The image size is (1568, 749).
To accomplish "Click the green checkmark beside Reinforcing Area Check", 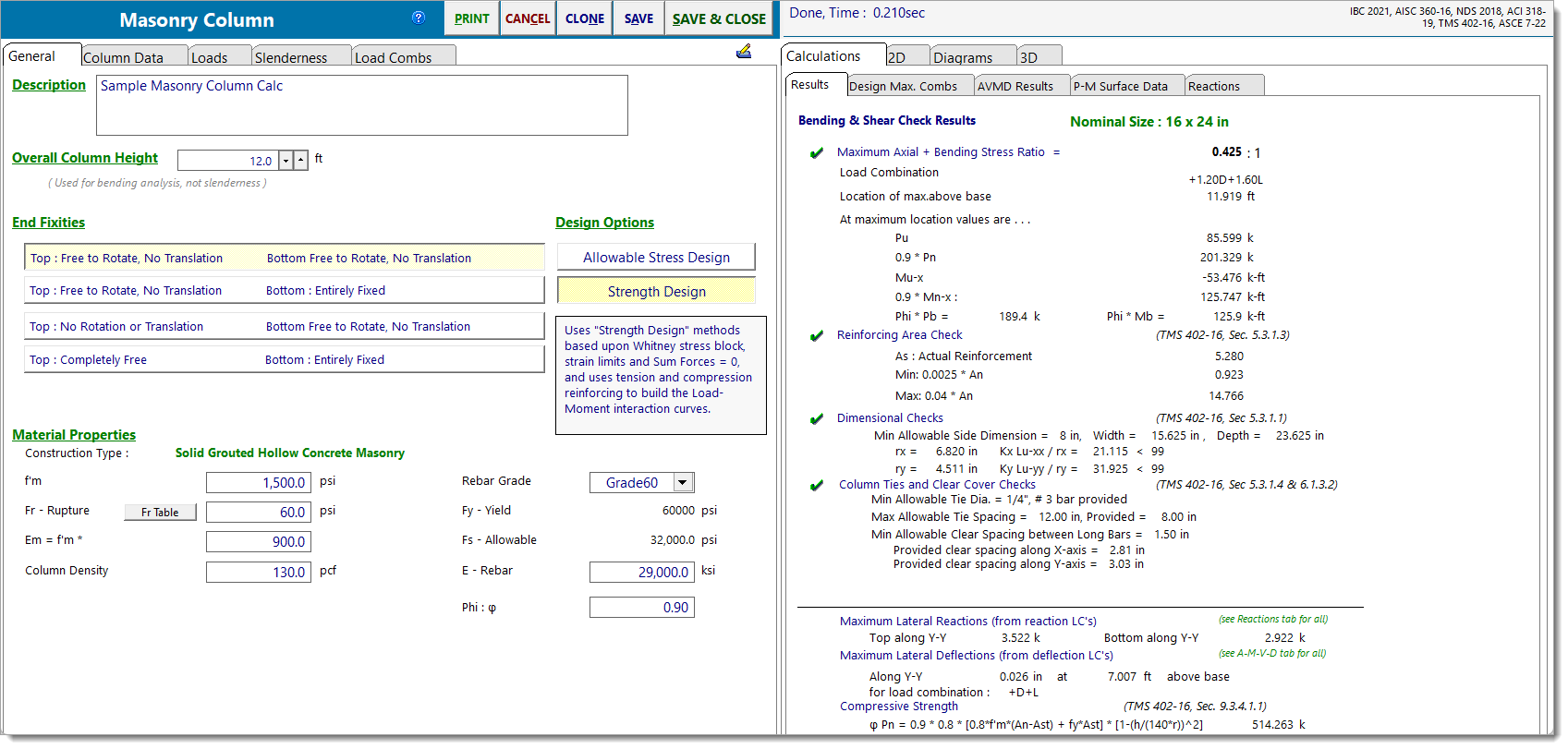I will click(x=817, y=336).
